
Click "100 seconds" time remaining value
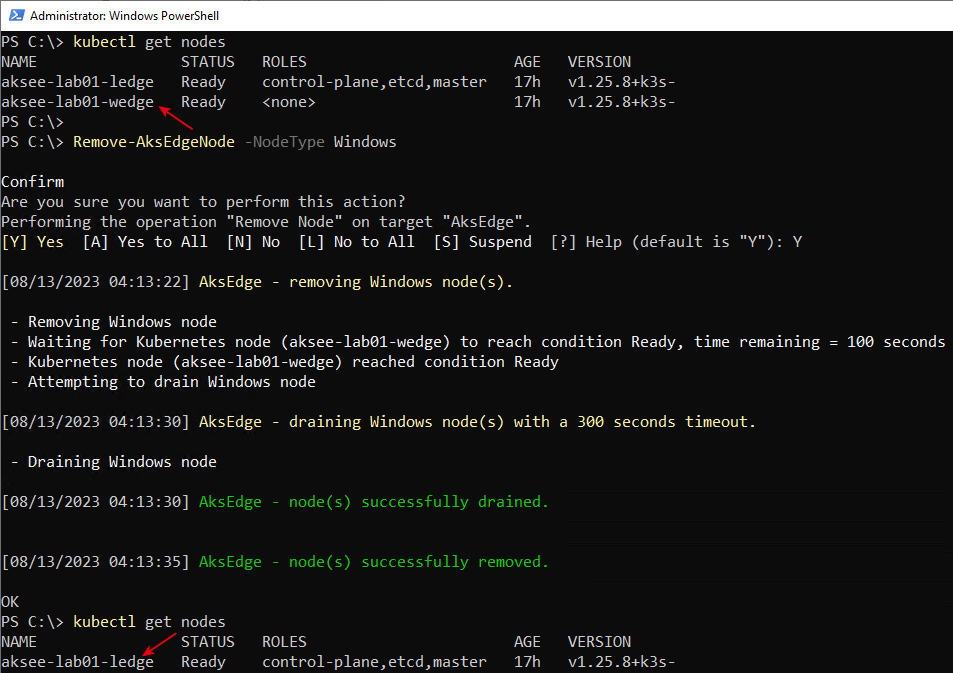pos(896,342)
